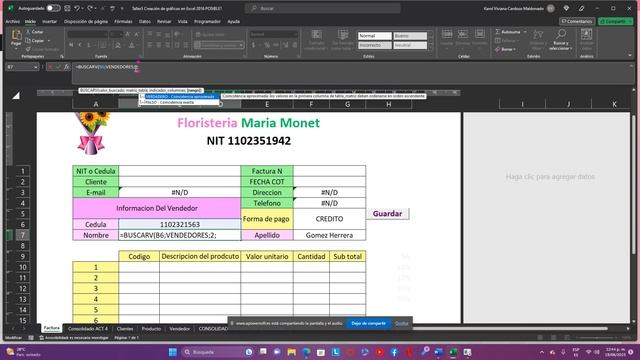Click the Cortar scissors command
Image resolution: width=640 pixels, height=360 pixels.
35,32
